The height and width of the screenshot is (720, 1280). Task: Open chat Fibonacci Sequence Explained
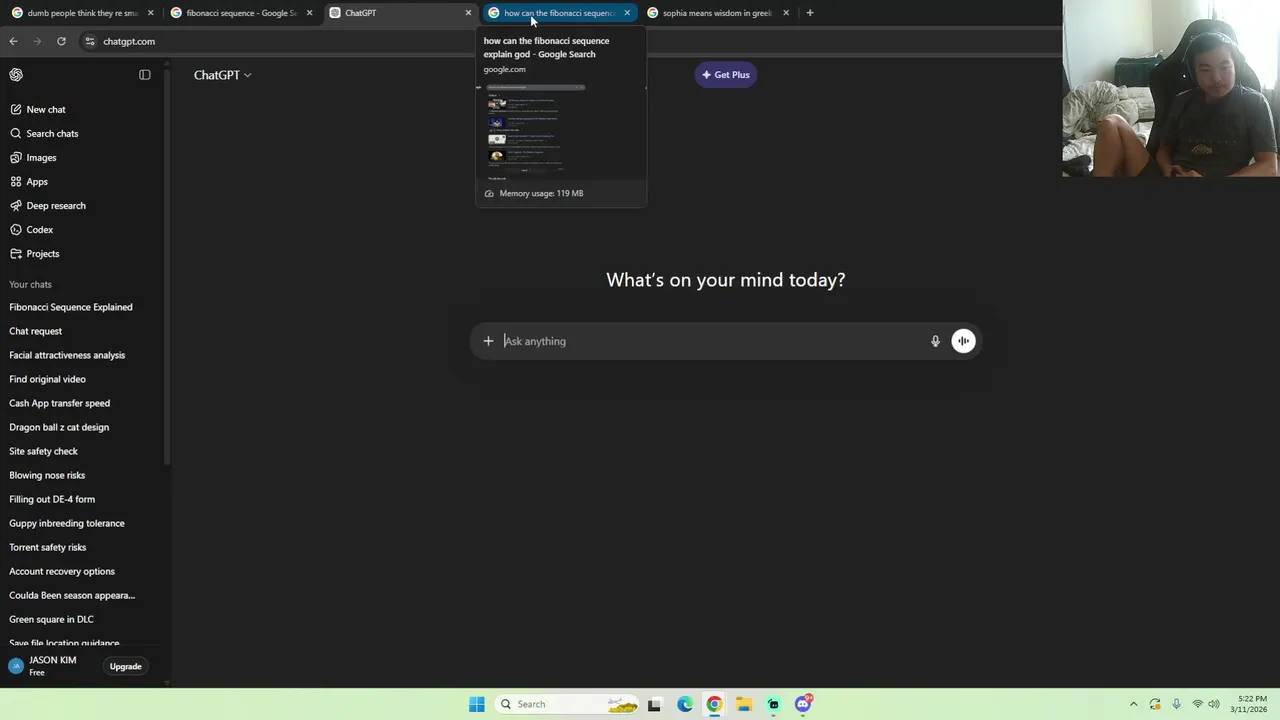[71, 307]
